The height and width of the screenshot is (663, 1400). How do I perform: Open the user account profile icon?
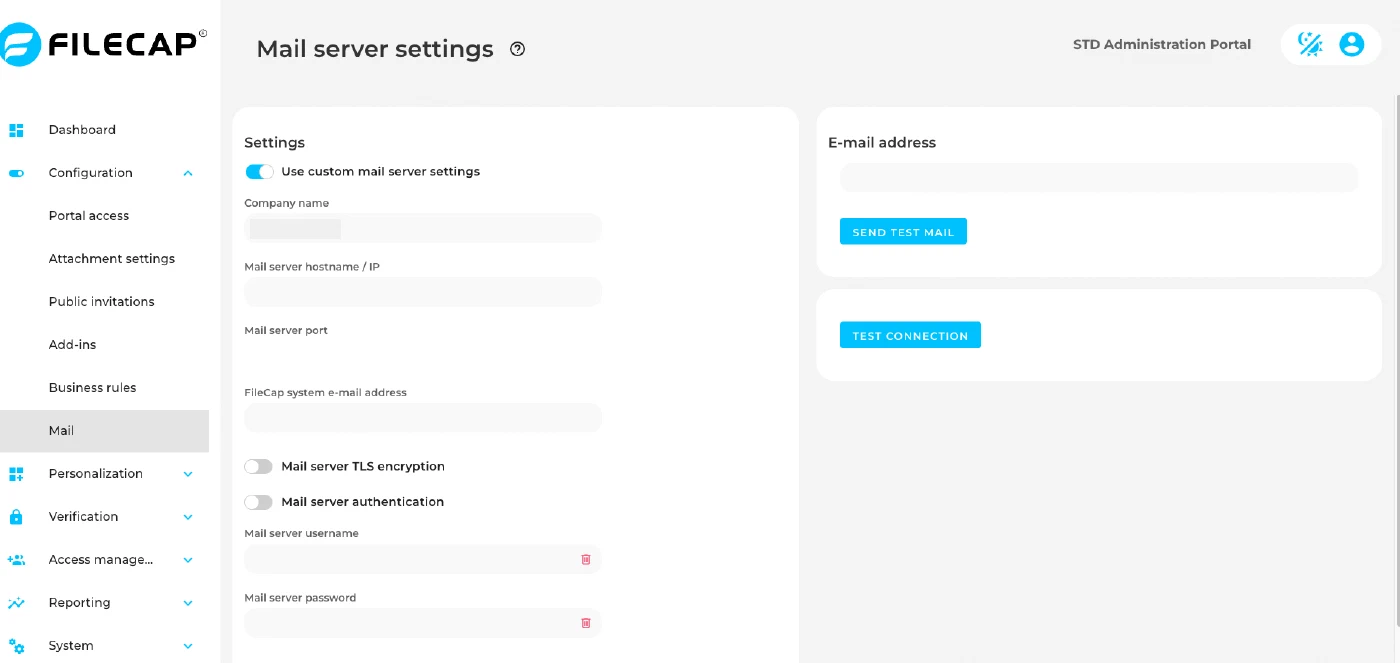click(x=1351, y=44)
